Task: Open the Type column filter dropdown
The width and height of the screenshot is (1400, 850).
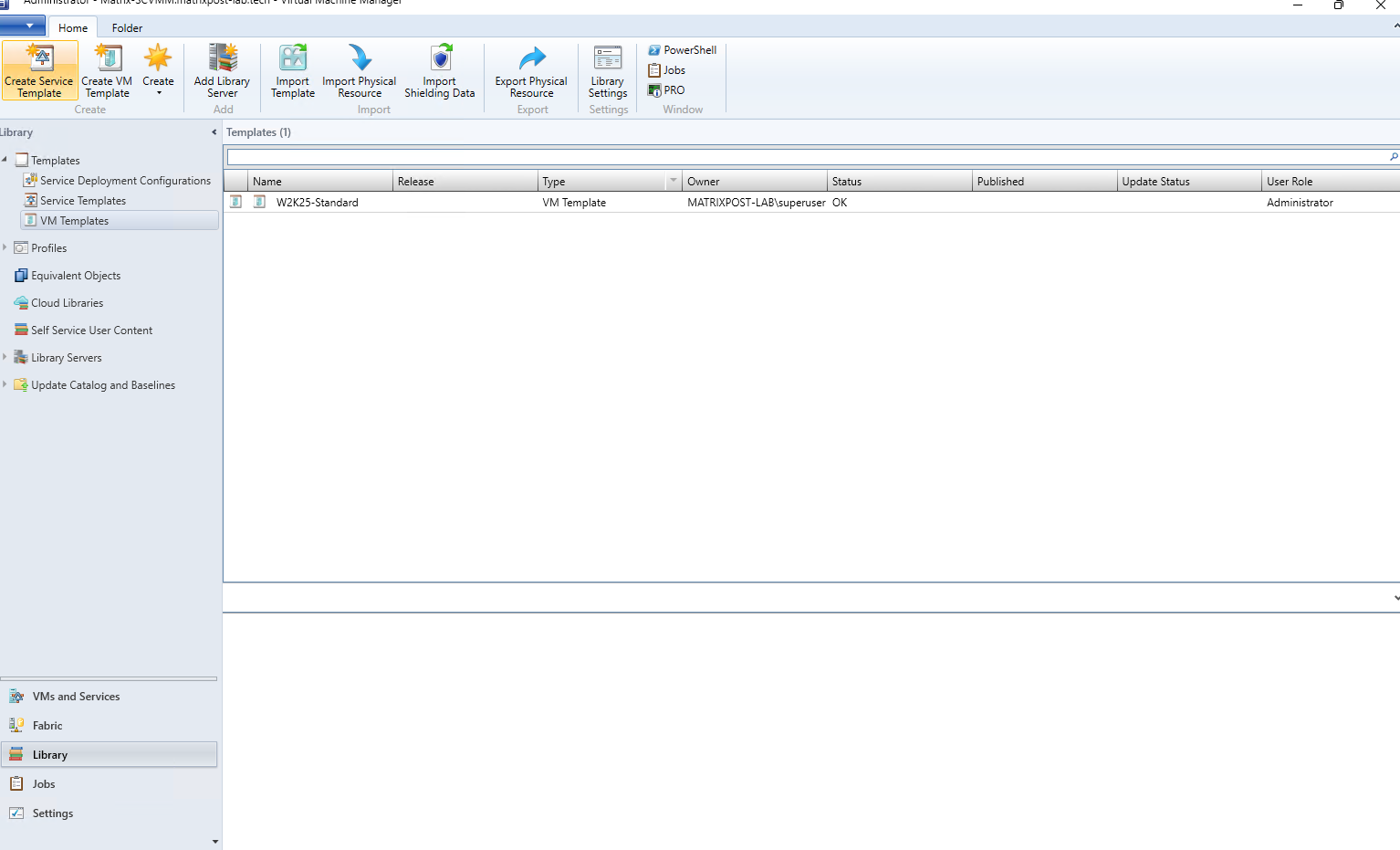Action: 674,181
